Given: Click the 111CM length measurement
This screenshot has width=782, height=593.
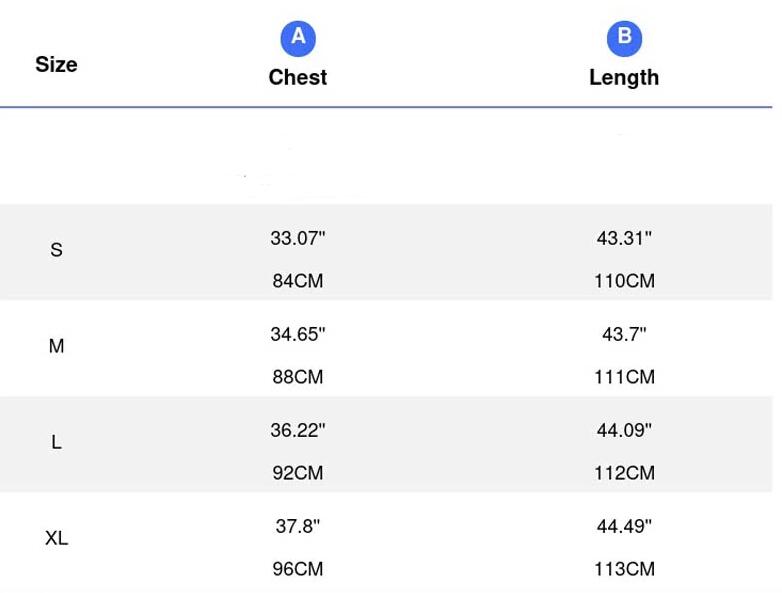Looking at the screenshot, I should [x=624, y=377].
